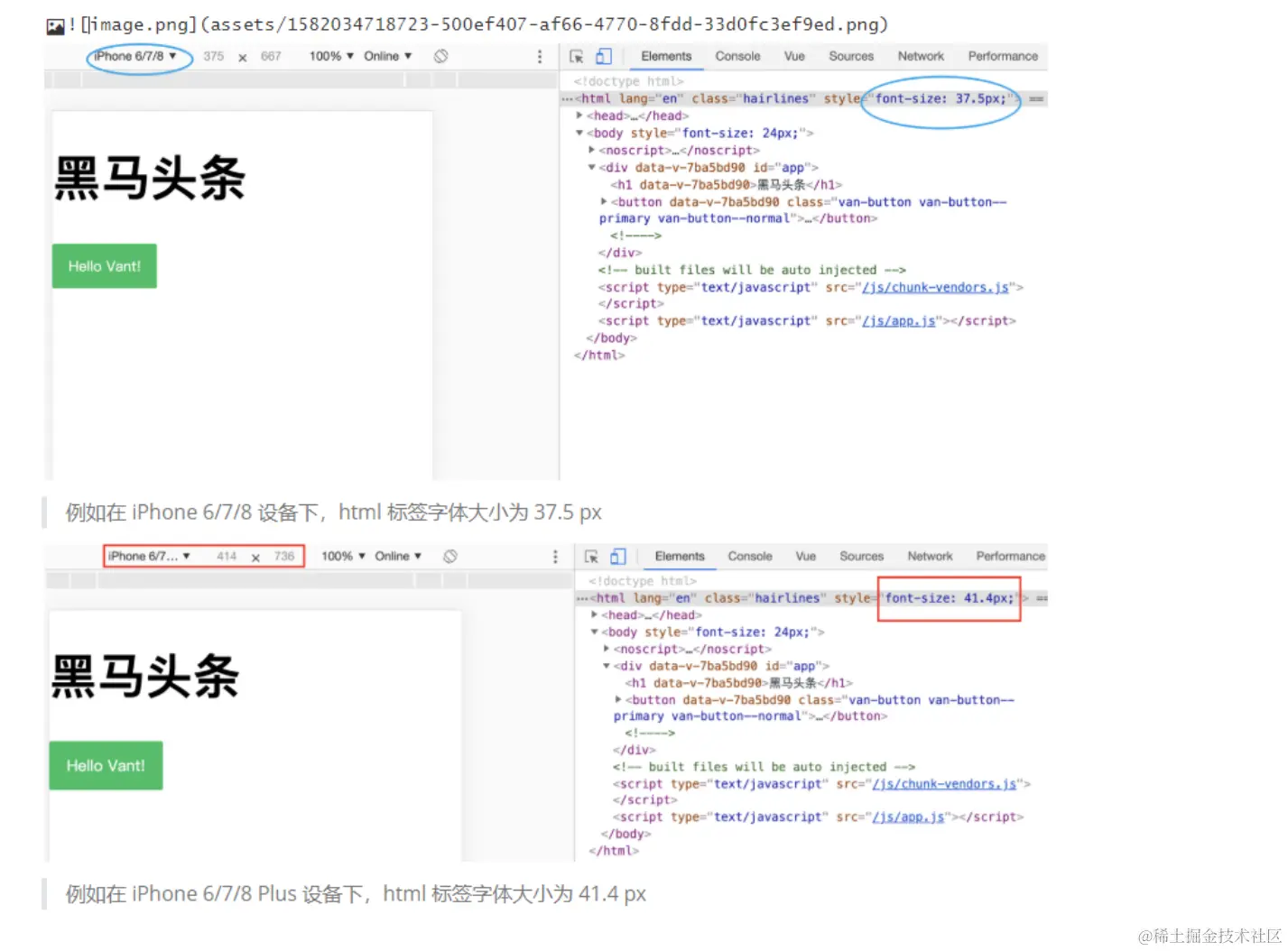The image size is (1288, 951).
Task: Open the Online throttling dropdown in the 414-wide toolbar
Action: click(398, 557)
